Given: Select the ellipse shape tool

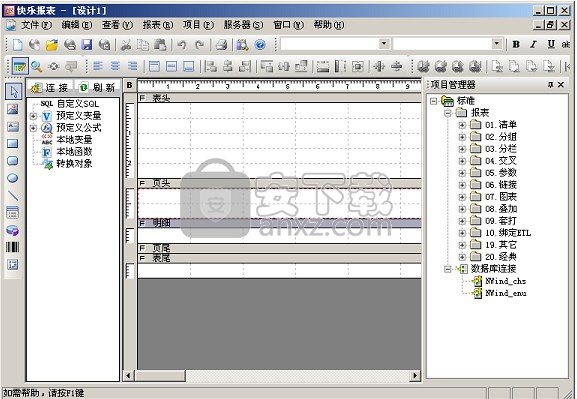Looking at the screenshot, I should click(13, 178).
